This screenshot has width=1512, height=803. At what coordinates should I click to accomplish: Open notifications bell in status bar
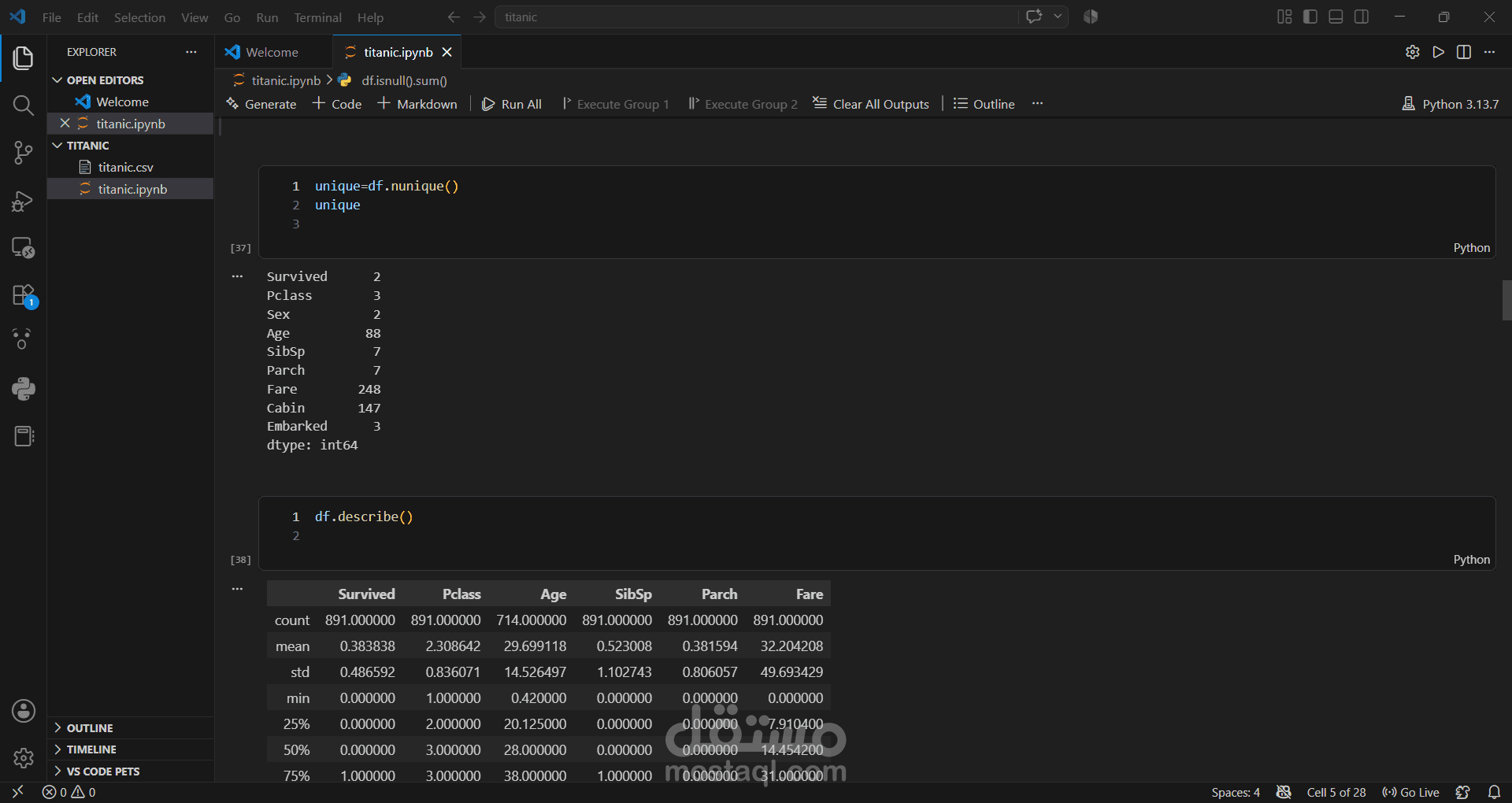[x=1494, y=792]
